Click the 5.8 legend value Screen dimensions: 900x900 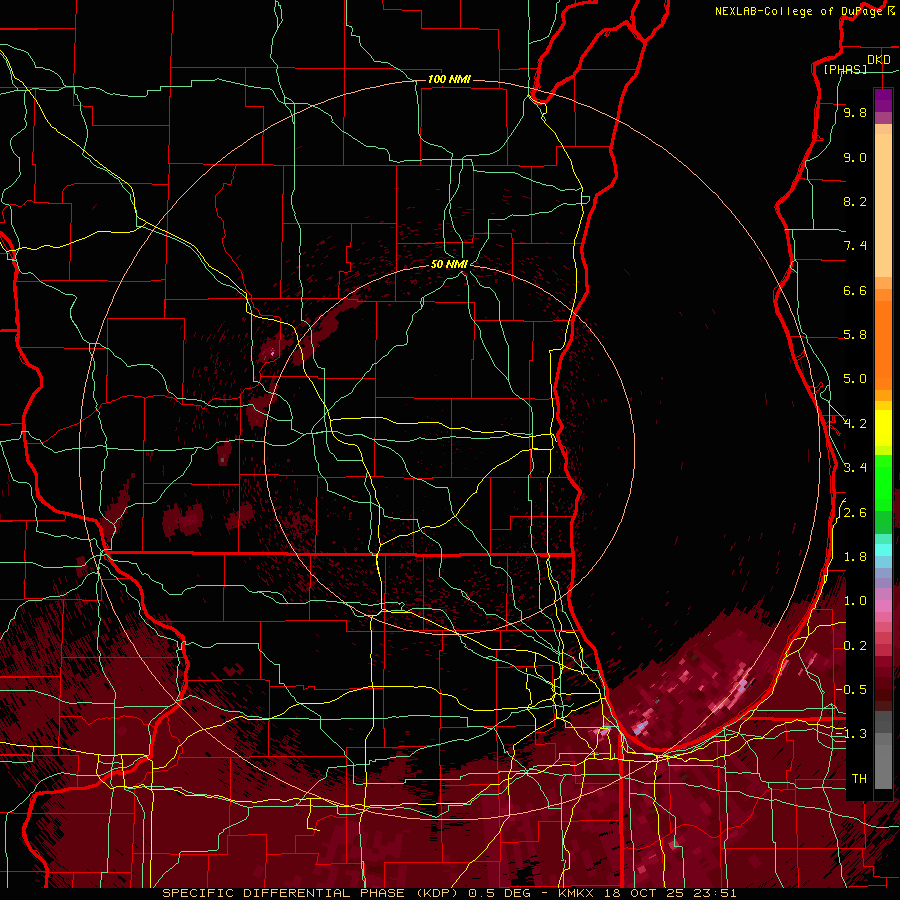(855, 335)
